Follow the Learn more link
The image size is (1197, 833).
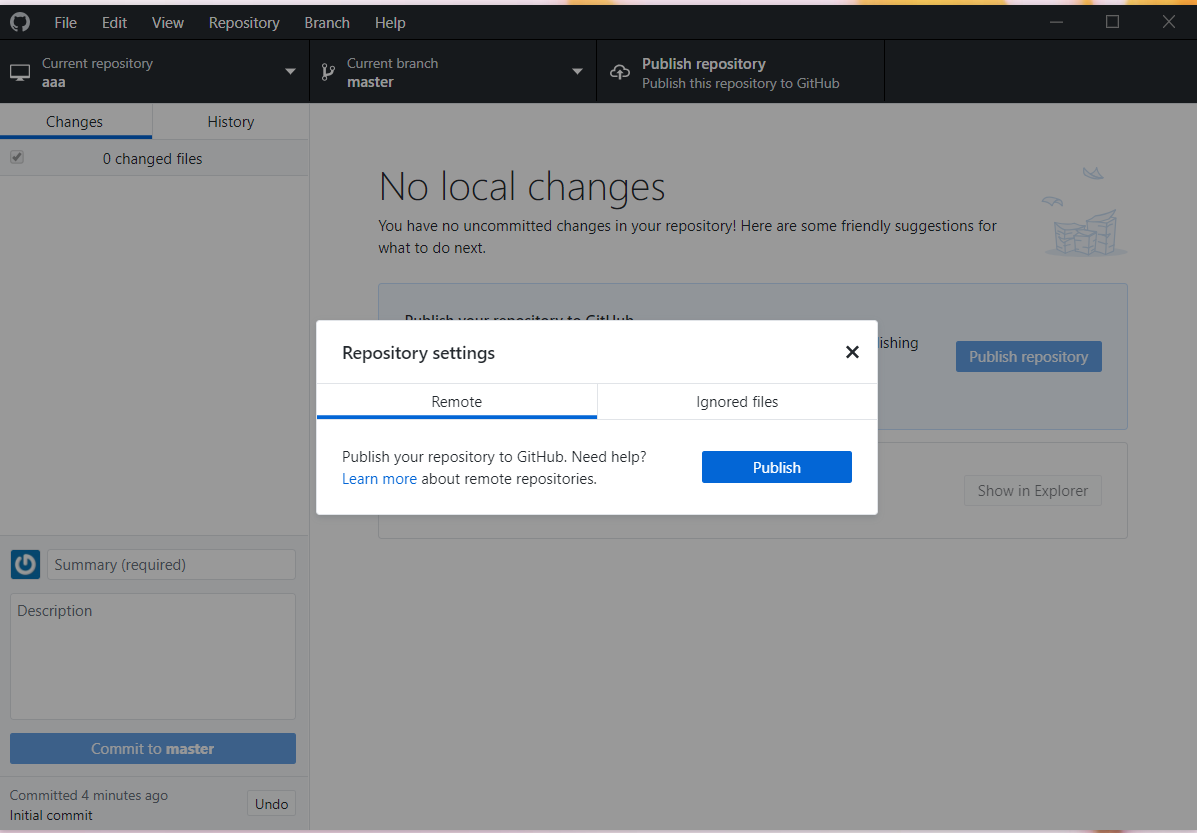379,479
